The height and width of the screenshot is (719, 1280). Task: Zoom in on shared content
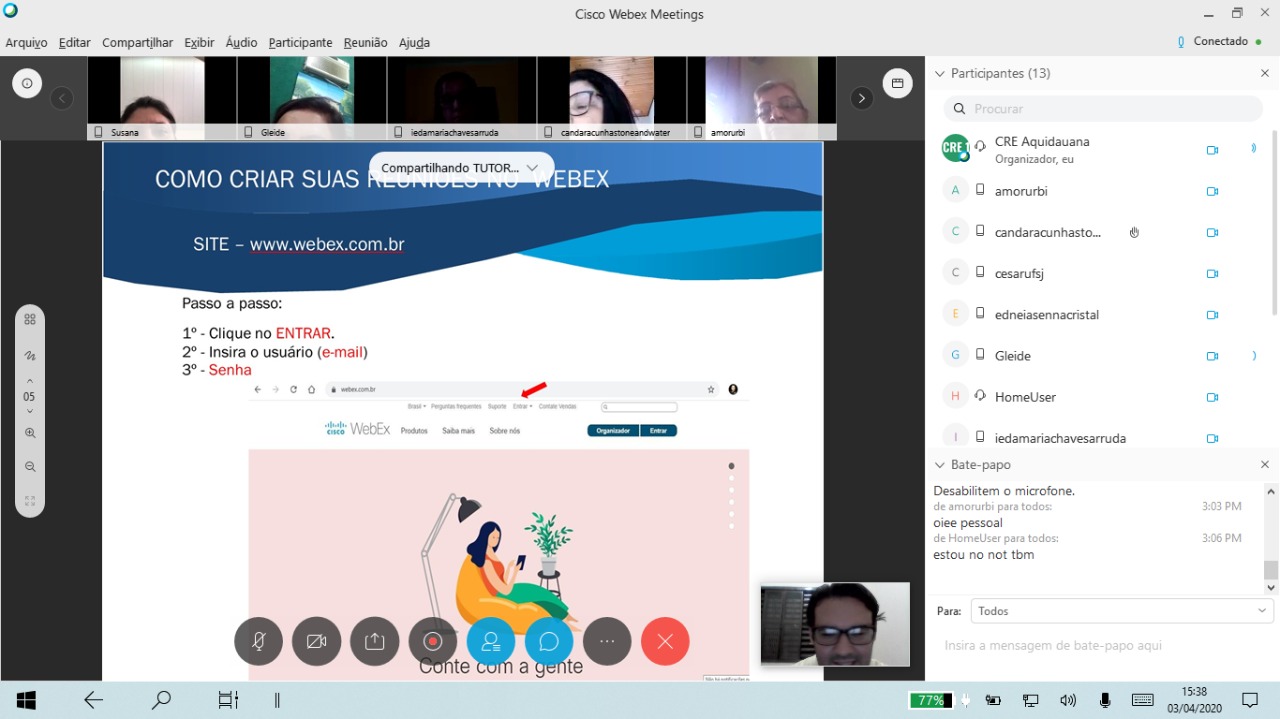(30, 433)
